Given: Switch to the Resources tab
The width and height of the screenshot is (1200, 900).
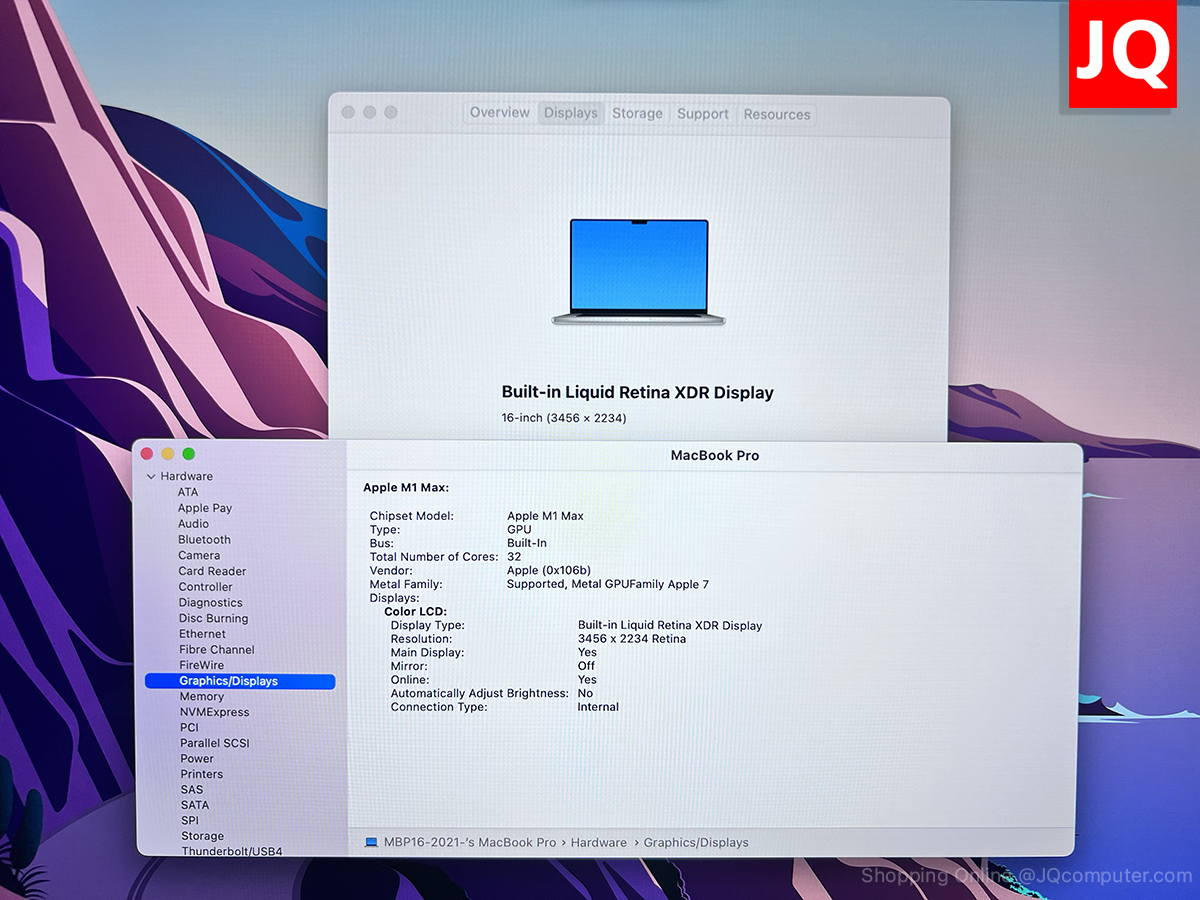Looking at the screenshot, I should pos(777,114).
